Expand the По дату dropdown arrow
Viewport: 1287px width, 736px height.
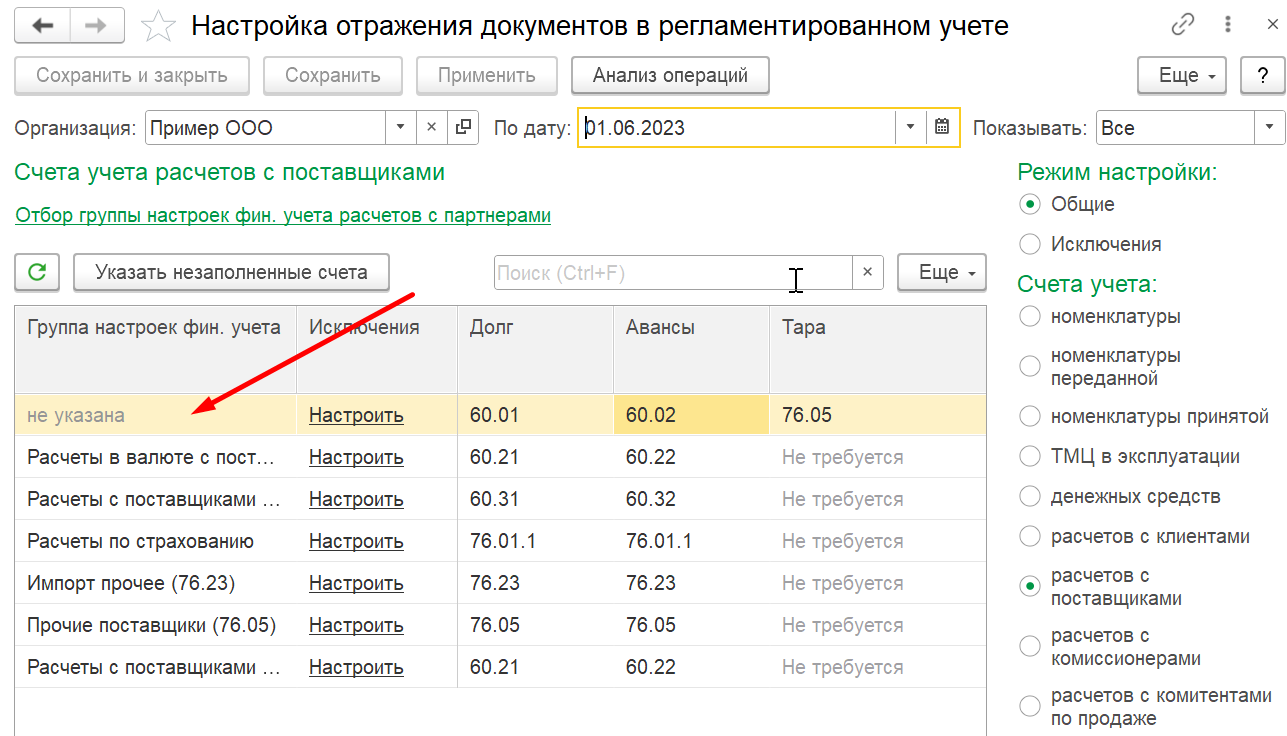click(911, 128)
